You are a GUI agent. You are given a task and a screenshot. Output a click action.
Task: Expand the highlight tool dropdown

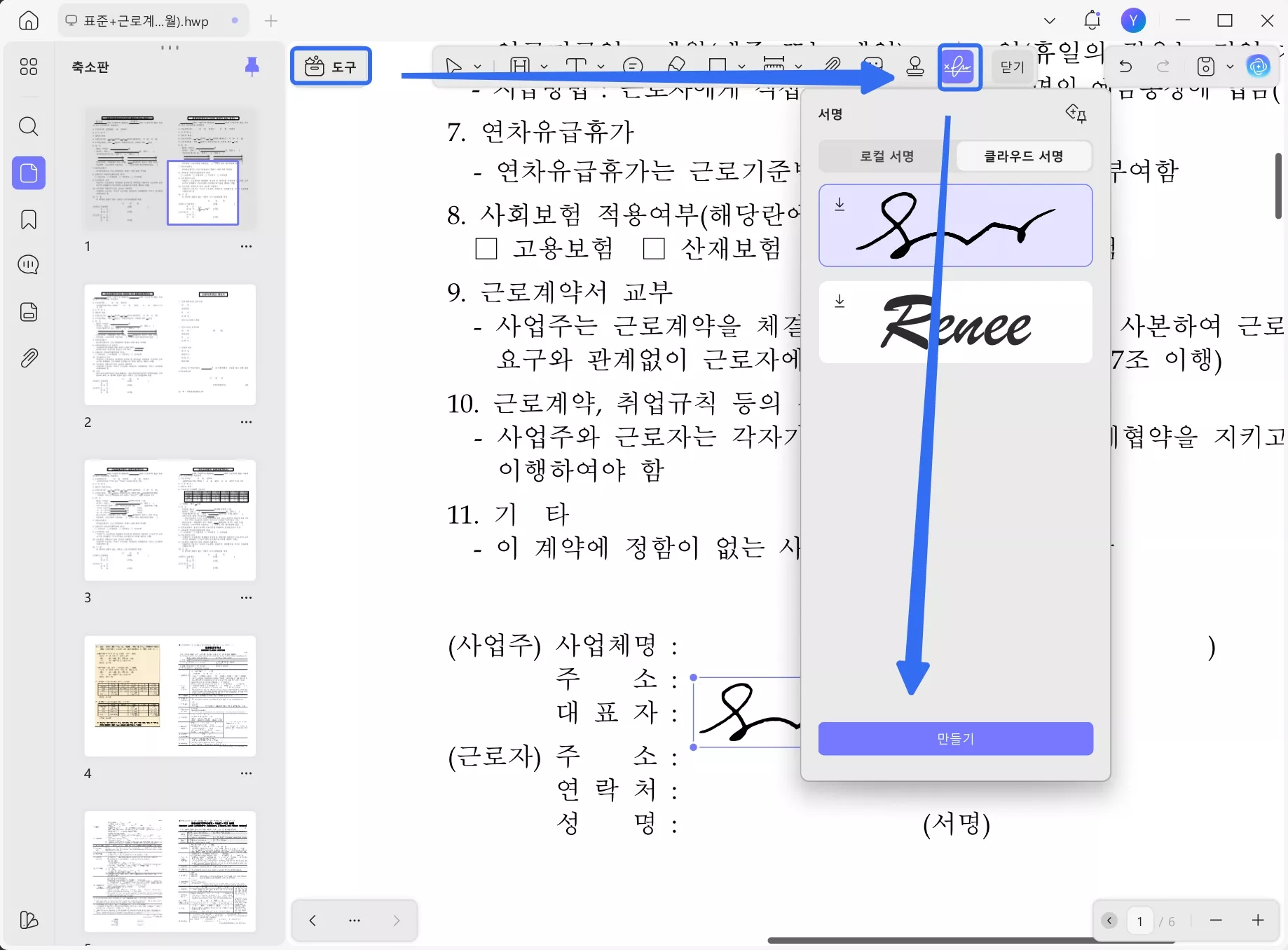coord(545,66)
